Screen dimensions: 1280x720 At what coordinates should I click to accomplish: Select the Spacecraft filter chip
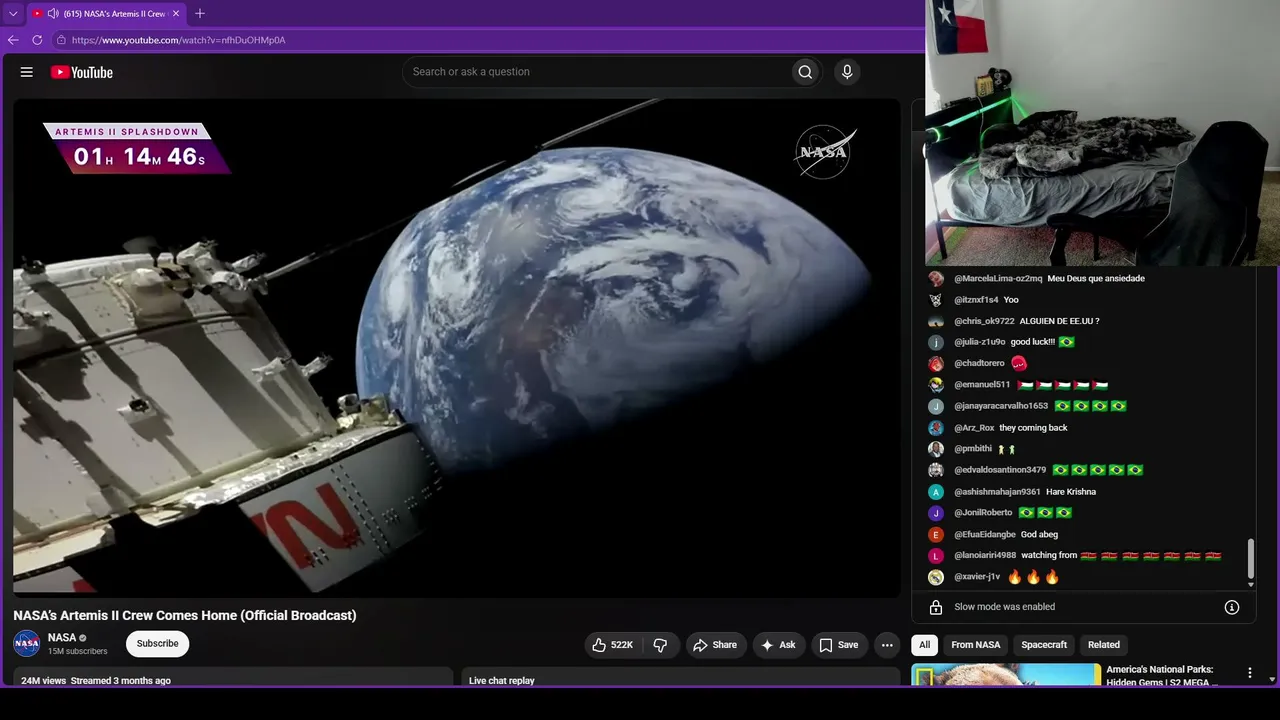[1044, 645]
